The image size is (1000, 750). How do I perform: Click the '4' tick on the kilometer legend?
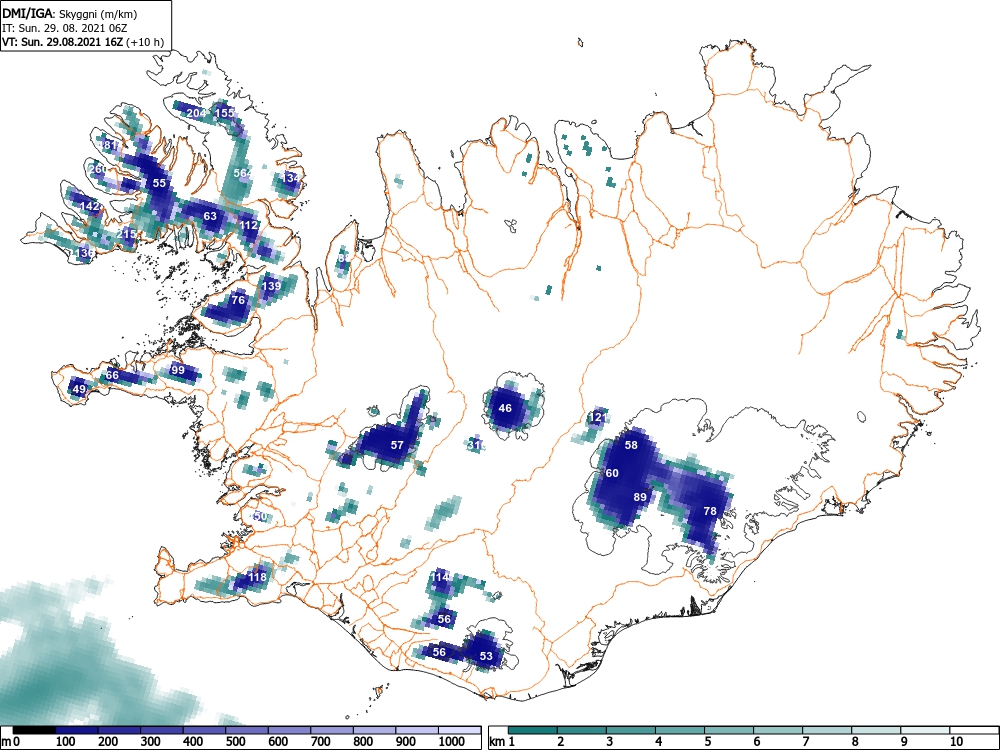(658, 742)
